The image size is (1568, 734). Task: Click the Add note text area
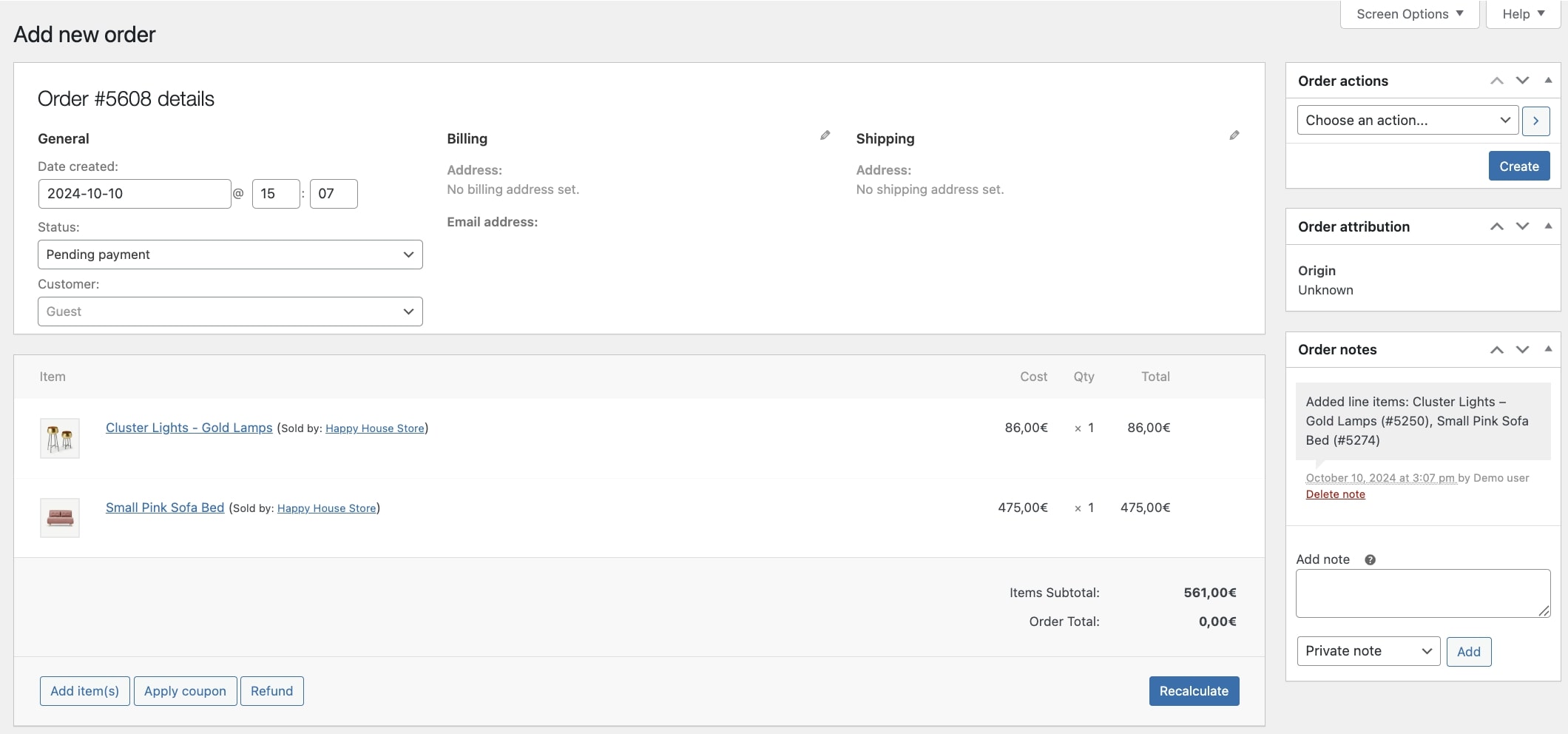click(x=1423, y=593)
